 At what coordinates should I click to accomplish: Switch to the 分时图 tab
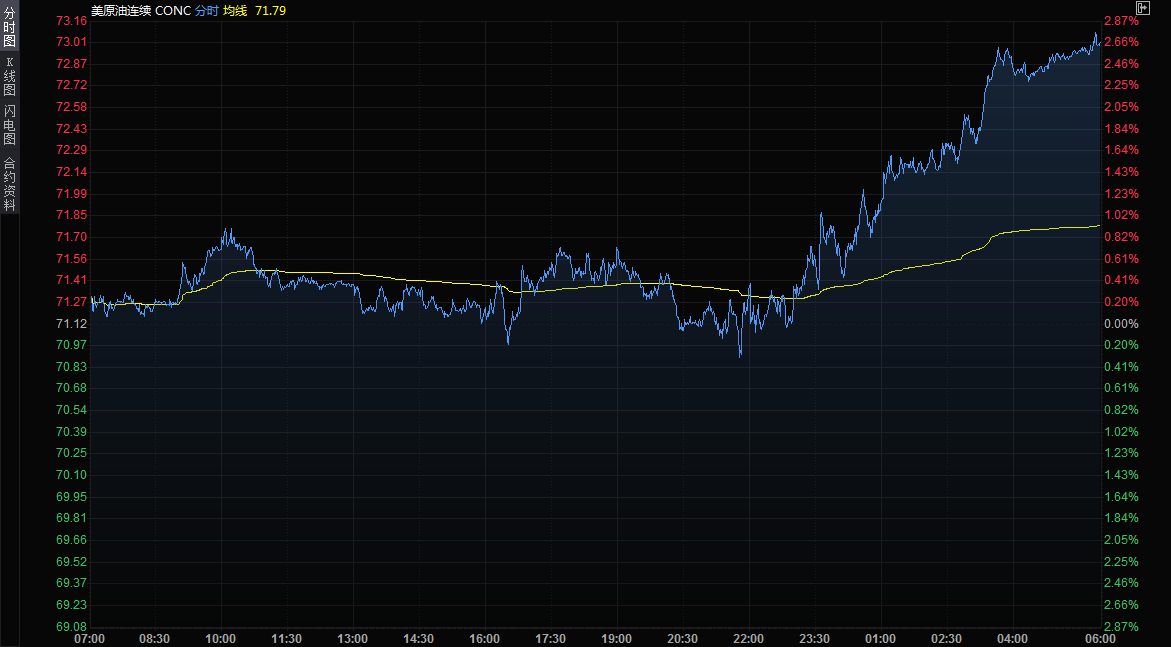9,27
